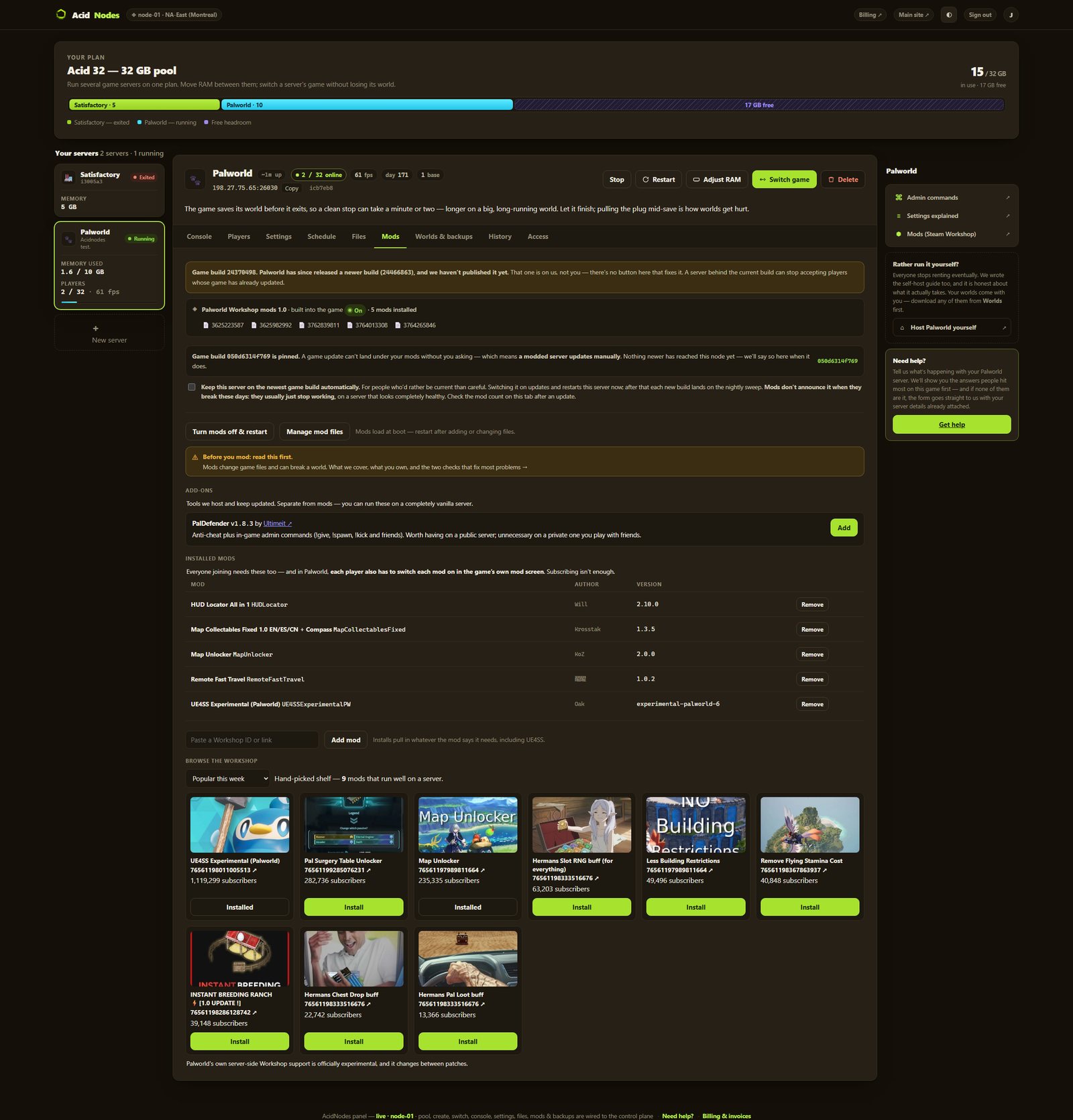This screenshot has height=1120, width=1073.
Task: Open the Settings tab
Action: (278, 237)
